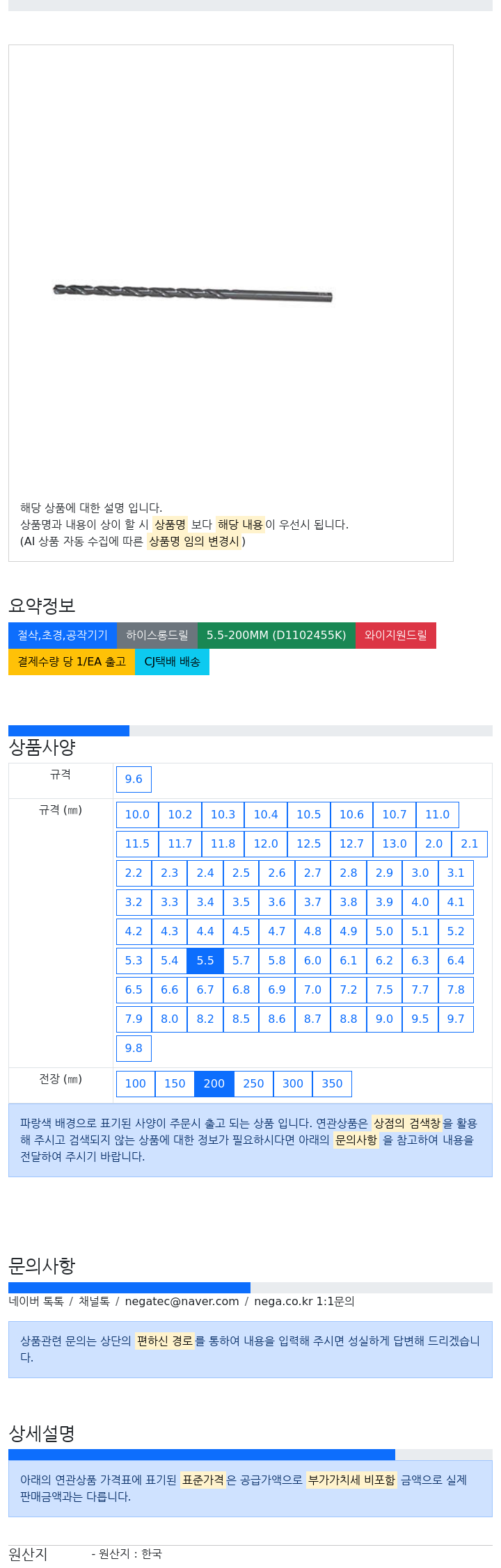
Task: Select the 10.0 mm size option
Action: click(137, 815)
